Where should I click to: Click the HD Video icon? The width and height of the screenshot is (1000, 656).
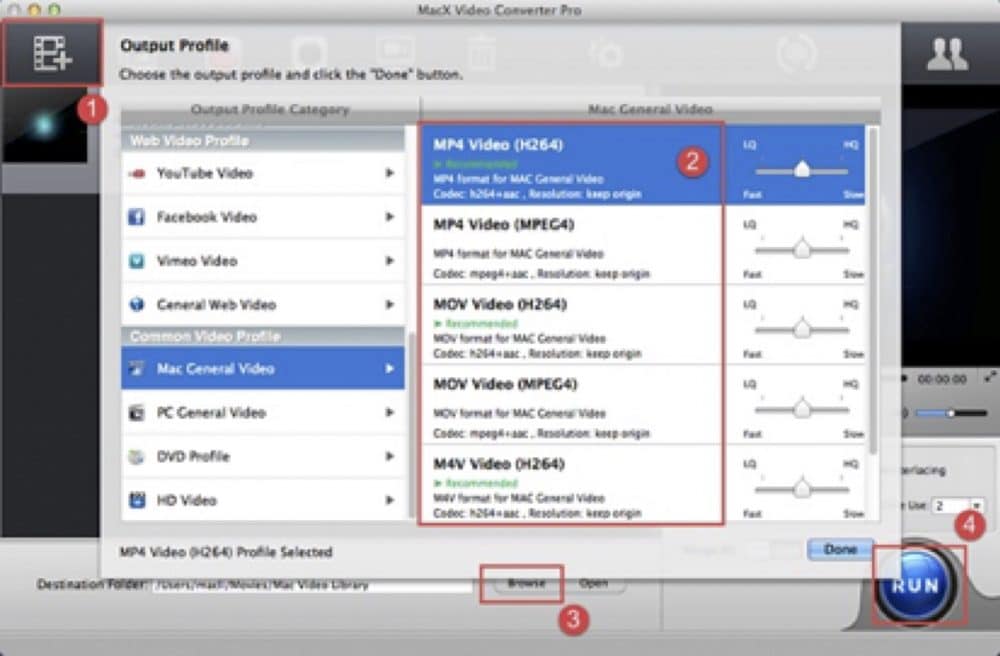click(136, 500)
